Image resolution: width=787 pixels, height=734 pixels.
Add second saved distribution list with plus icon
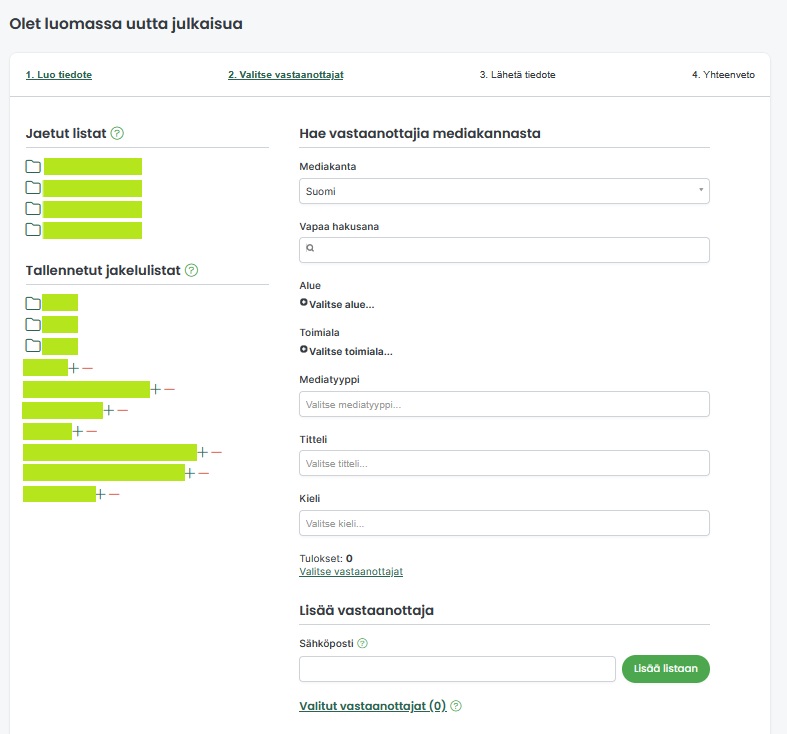tap(156, 389)
